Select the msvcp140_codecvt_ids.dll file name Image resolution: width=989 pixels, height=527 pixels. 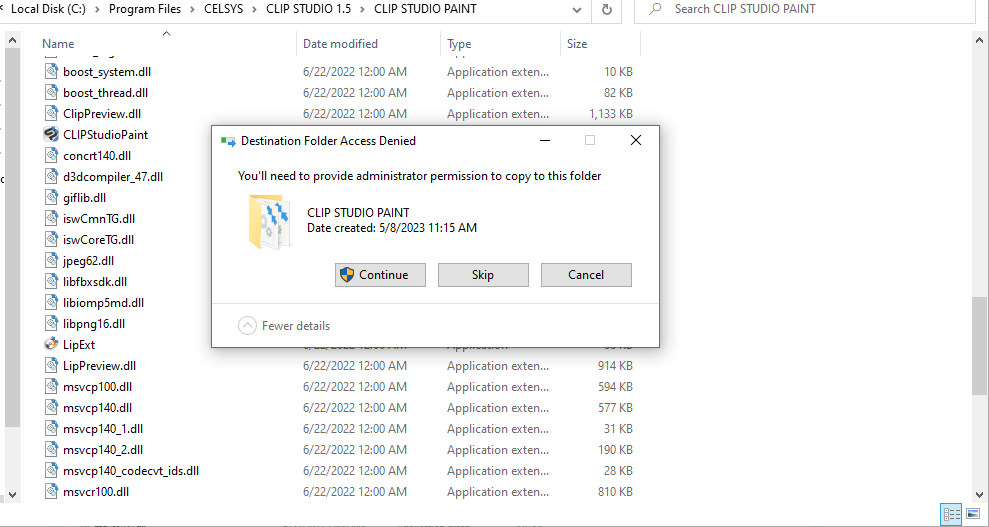[x=131, y=470]
